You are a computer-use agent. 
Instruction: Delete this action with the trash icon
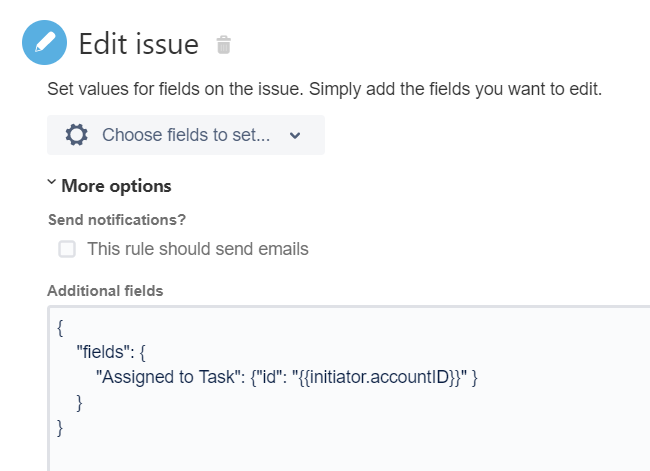point(224,45)
